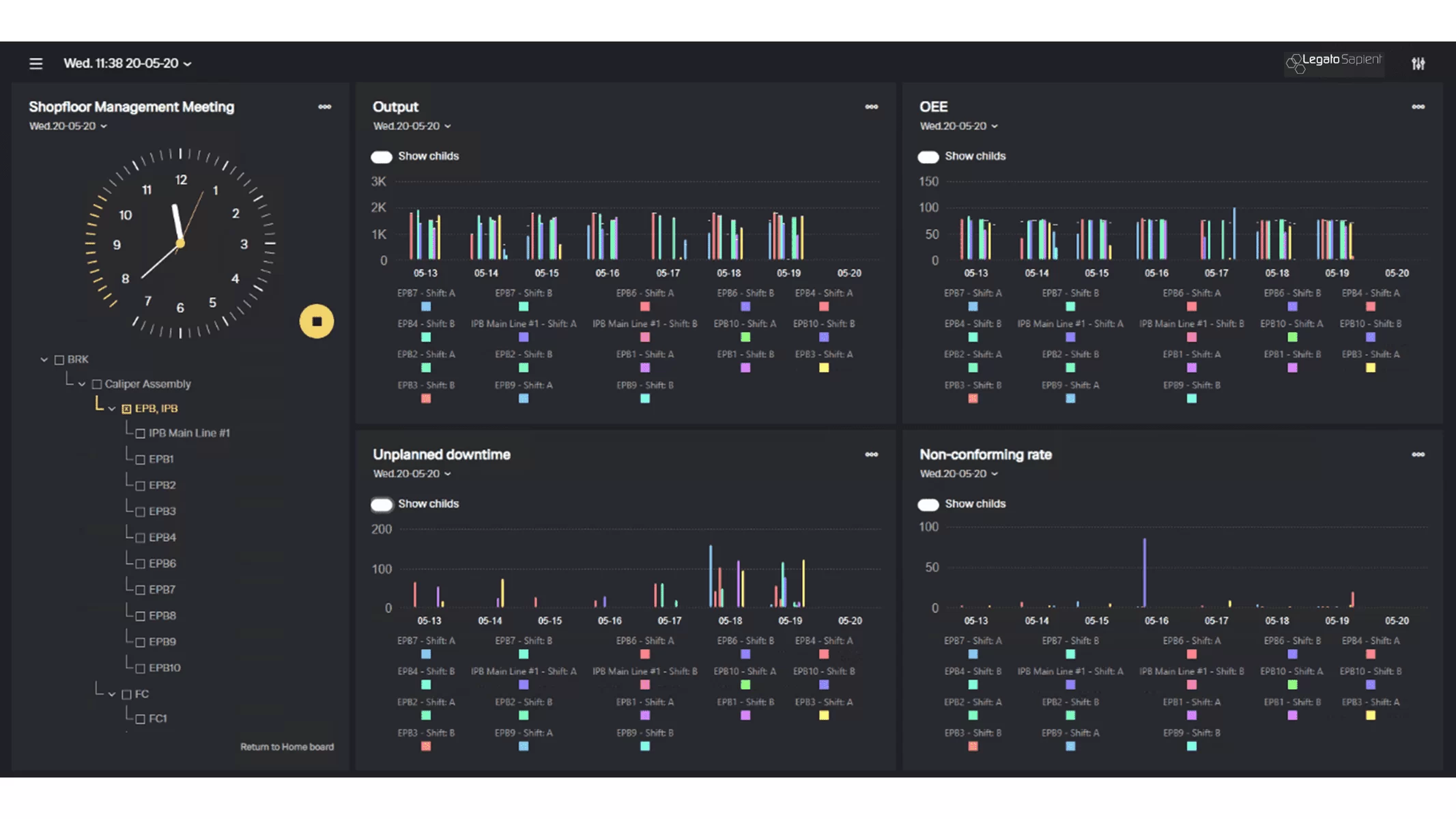Click the stop button on the clock
Screen dimensions: 1456x819
point(316,320)
